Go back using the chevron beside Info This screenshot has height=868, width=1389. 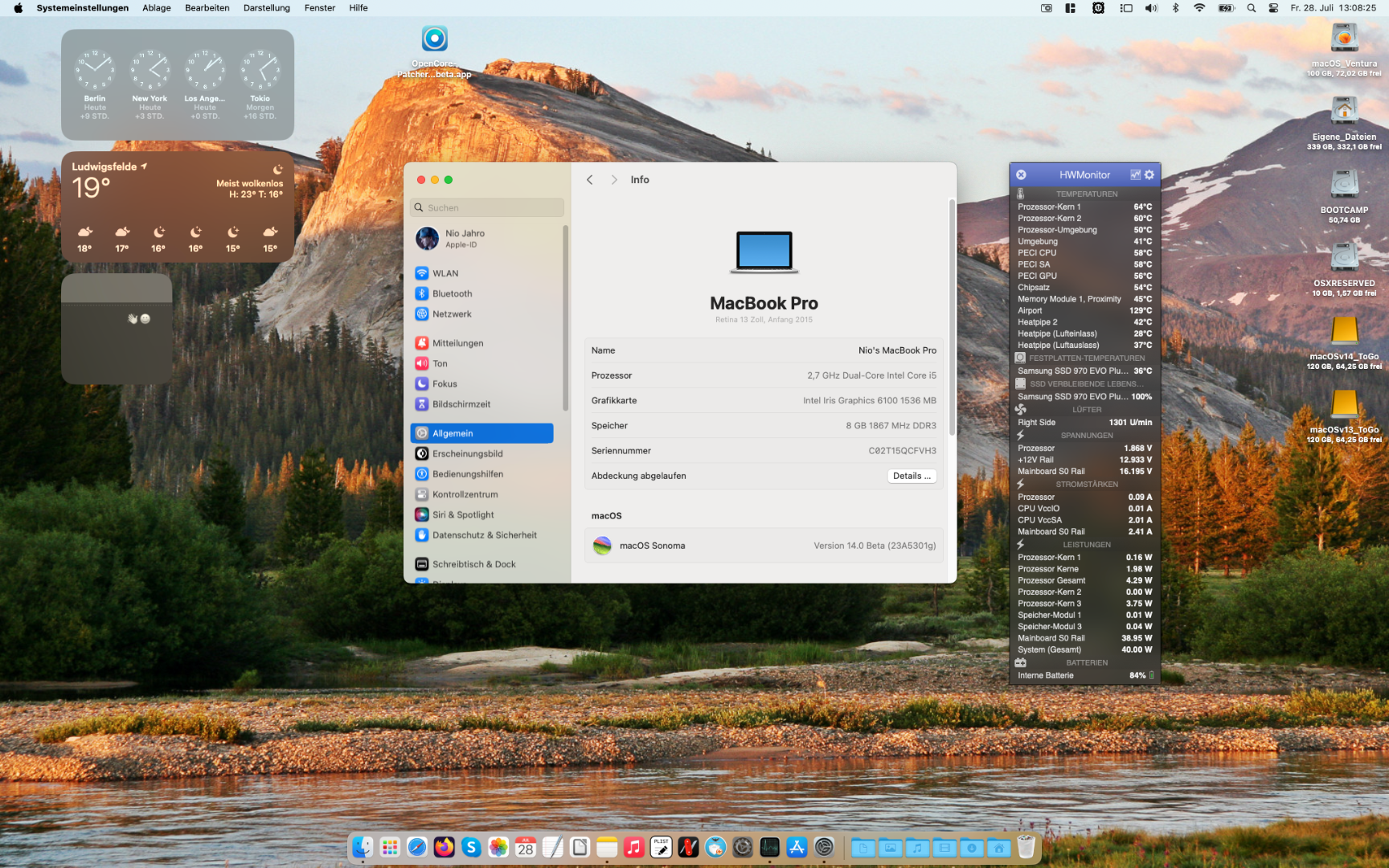click(590, 180)
